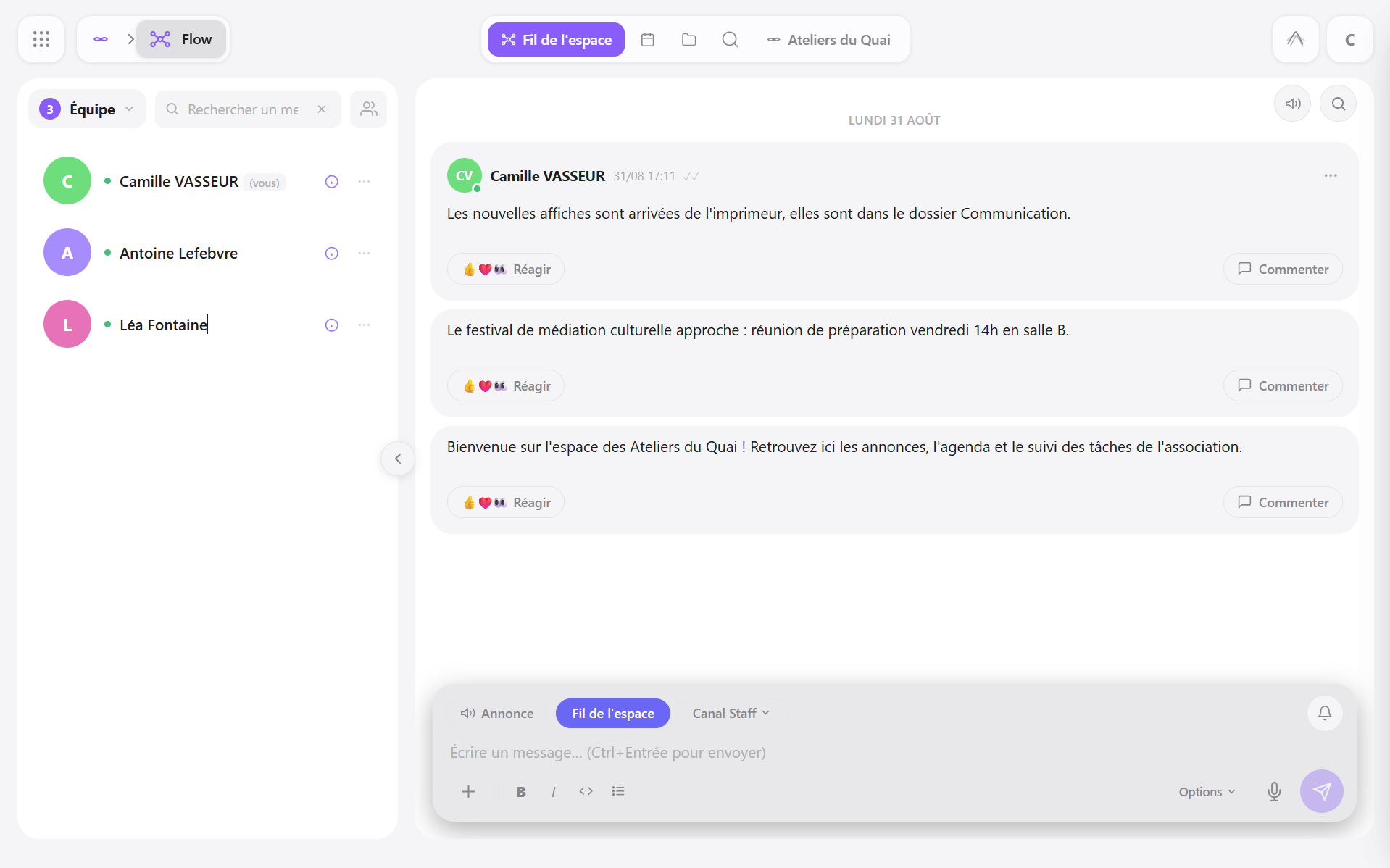
Task: Record a voice message with microphone
Action: pos(1274,791)
